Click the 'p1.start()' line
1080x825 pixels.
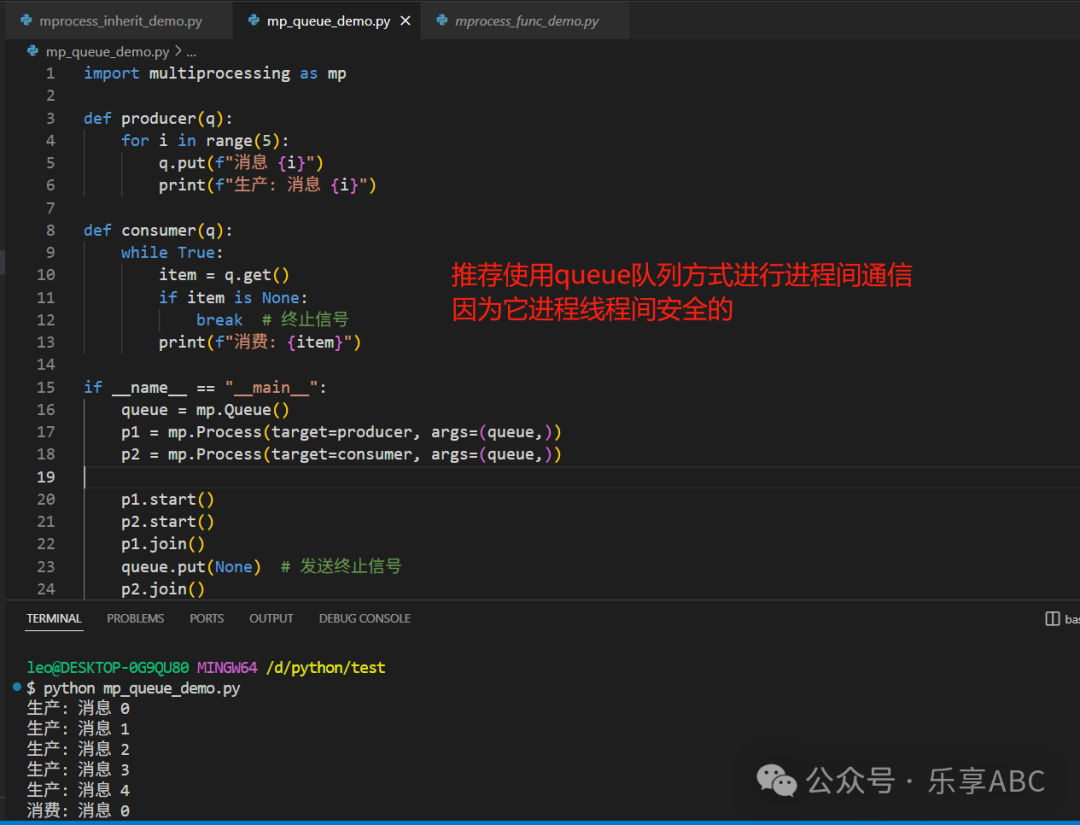168,499
